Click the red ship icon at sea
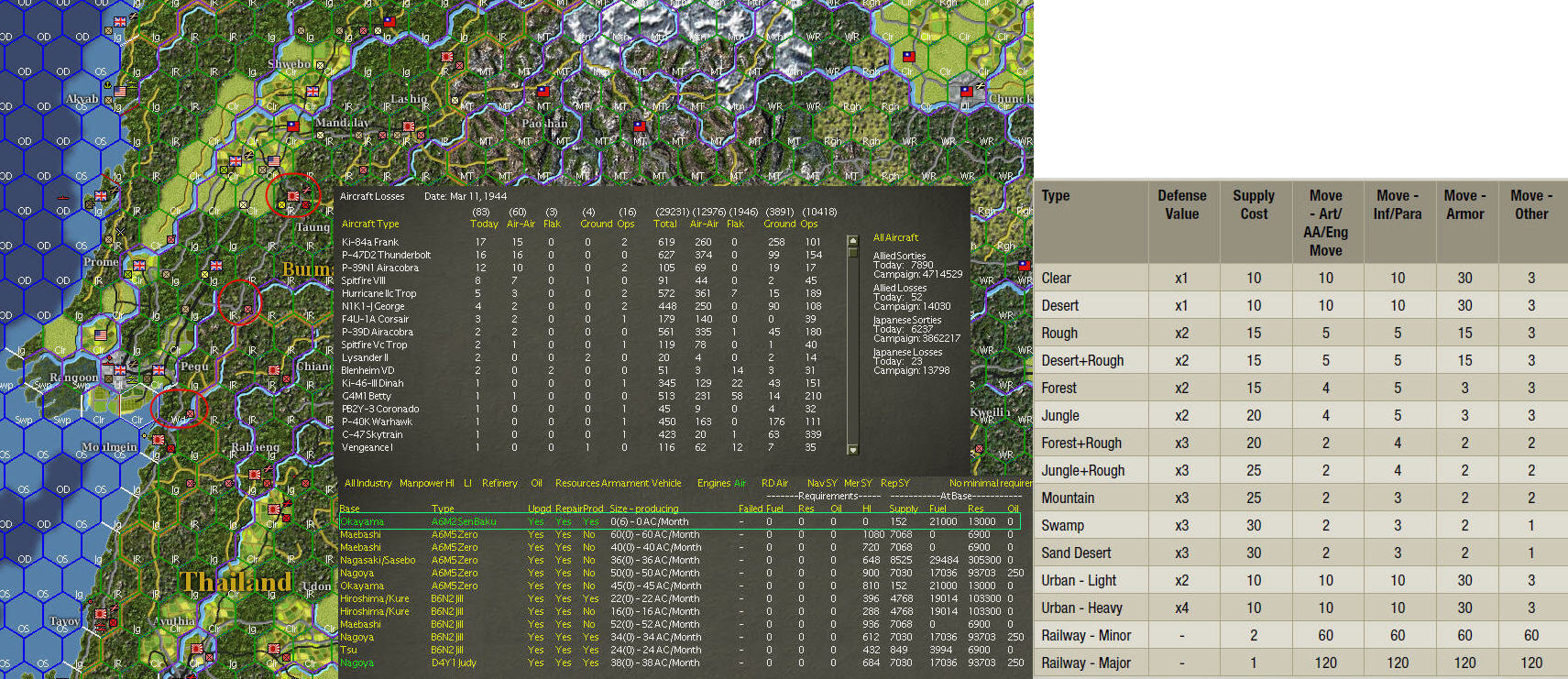Screen dimensions: 1568x679 [62, 196]
